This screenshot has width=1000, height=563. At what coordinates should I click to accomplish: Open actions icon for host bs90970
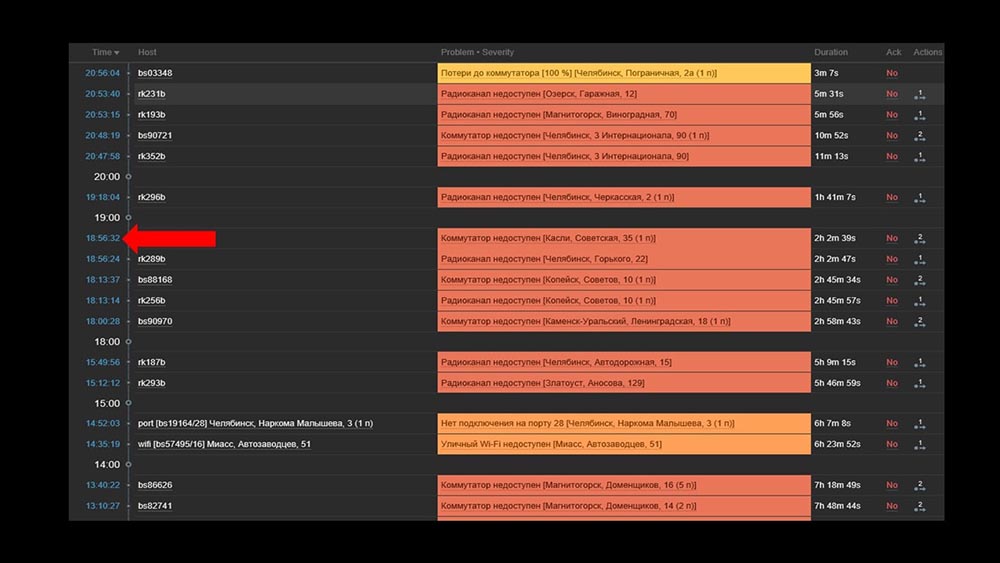pos(919,322)
